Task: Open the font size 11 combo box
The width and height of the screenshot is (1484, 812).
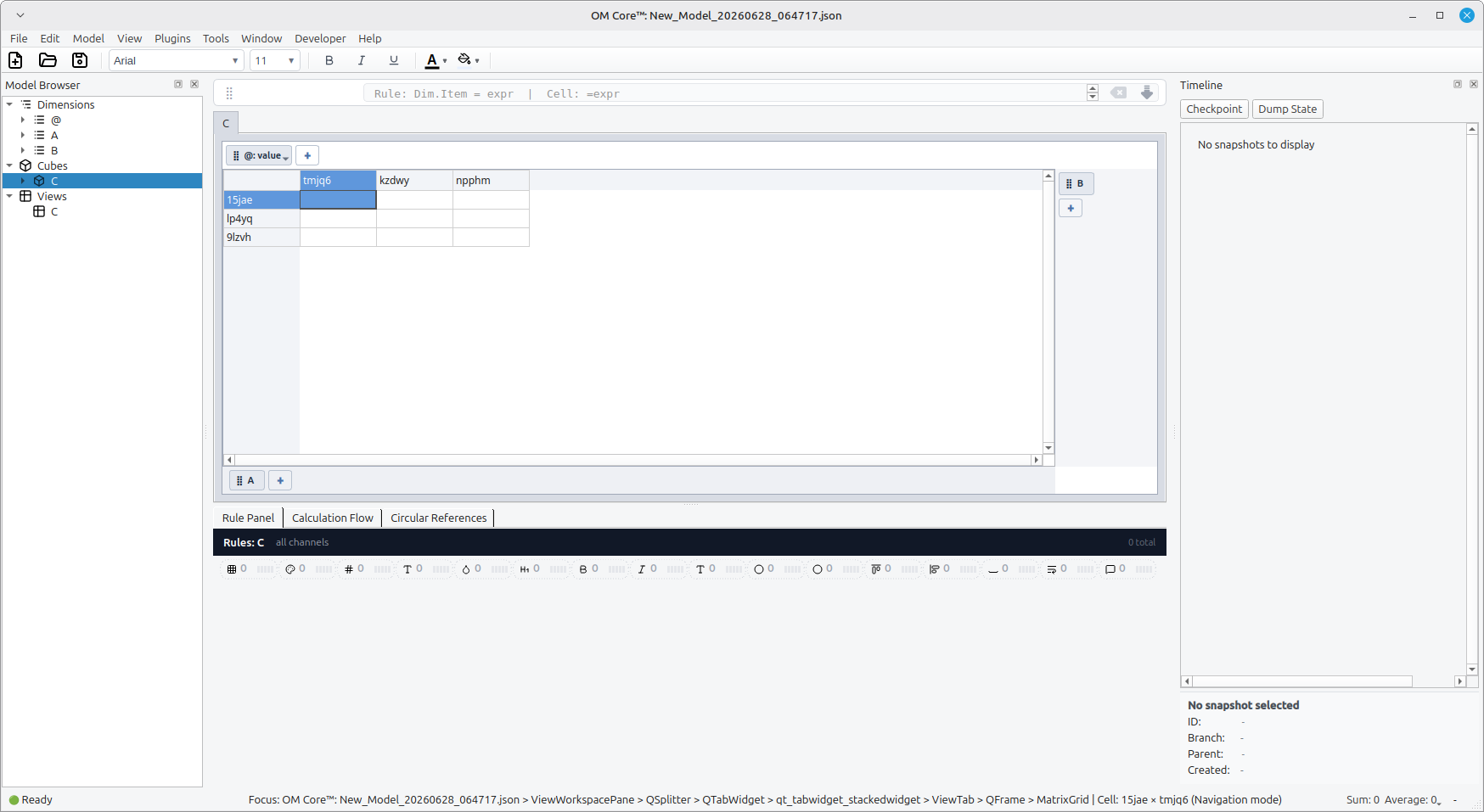Action: pos(275,60)
